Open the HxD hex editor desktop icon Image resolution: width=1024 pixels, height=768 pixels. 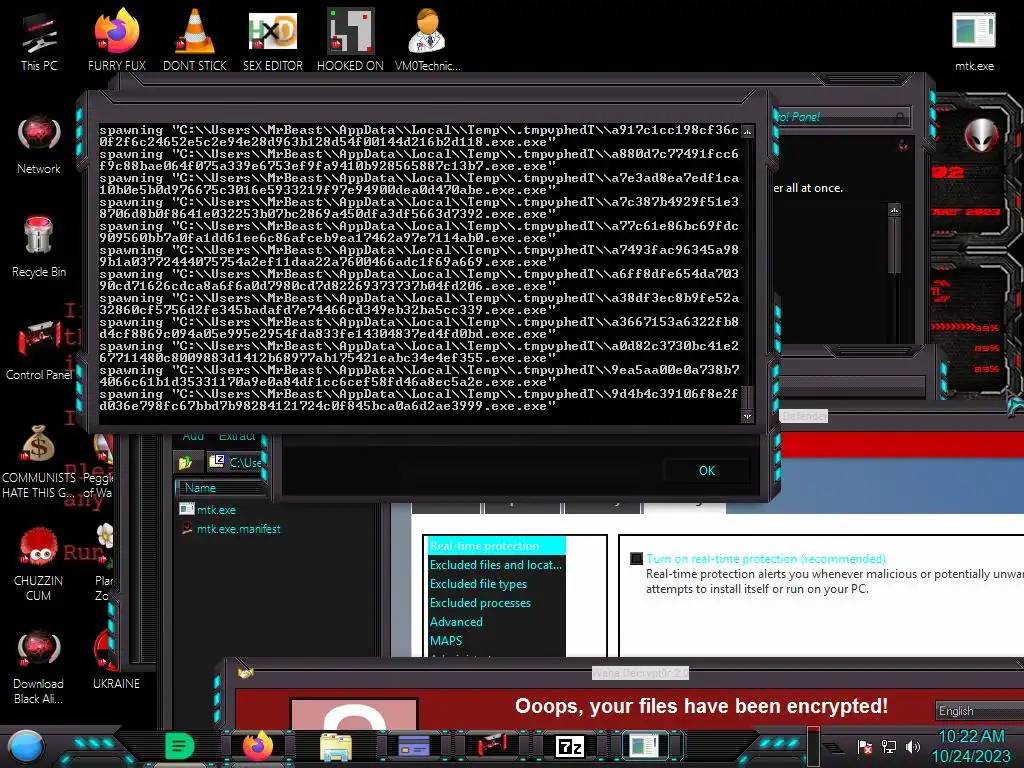(x=272, y=42)
